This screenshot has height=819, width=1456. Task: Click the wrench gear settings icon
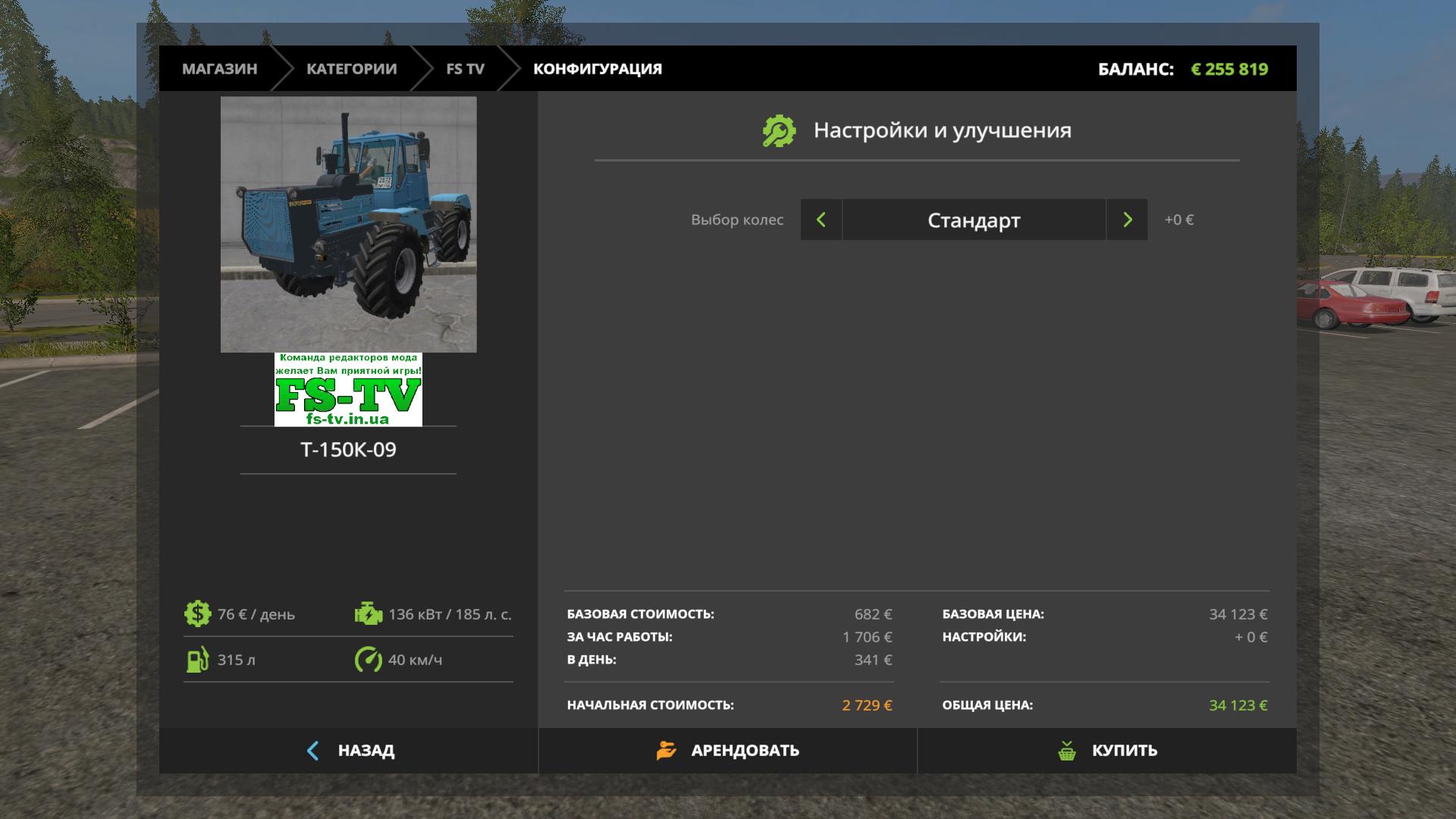coord(779,130)
